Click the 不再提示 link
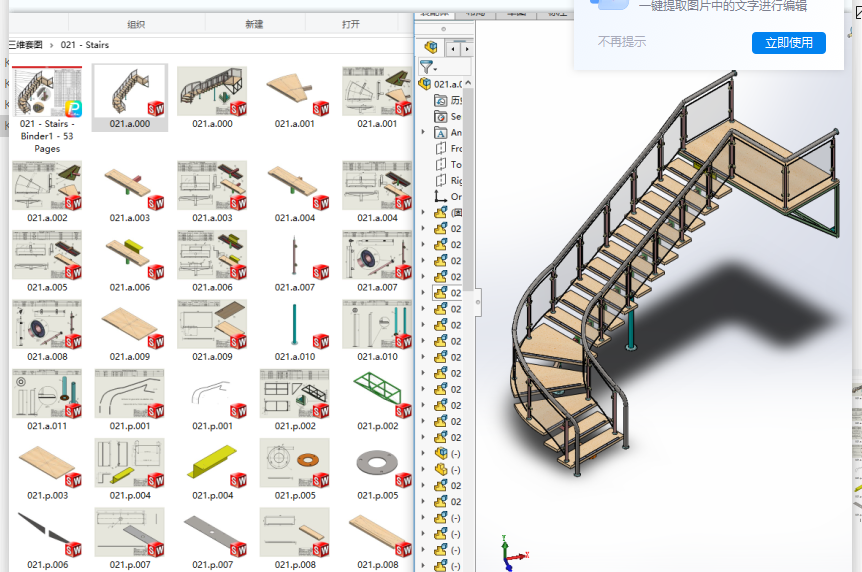 (x=622, y=42)
